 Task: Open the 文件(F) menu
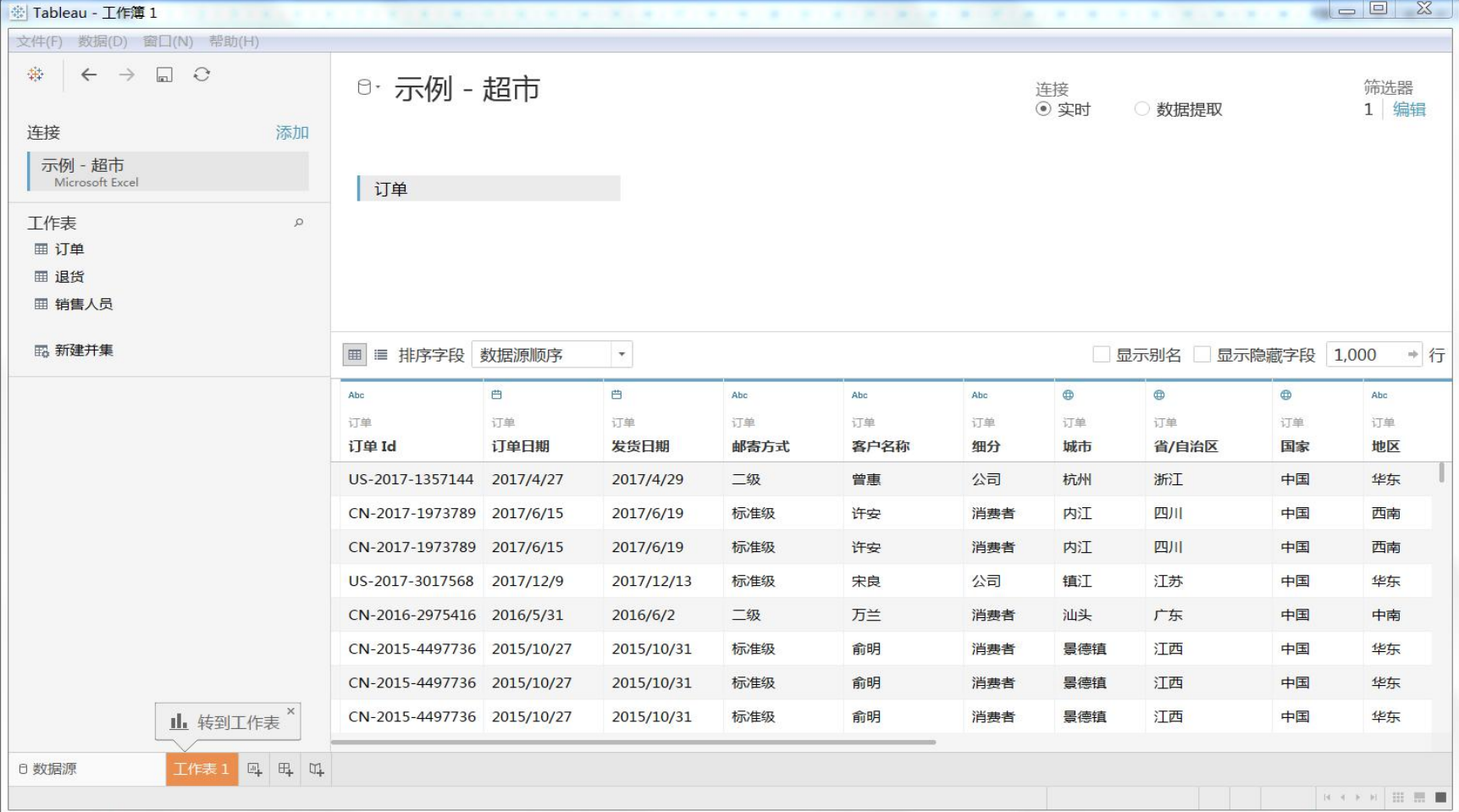(x=40, y=41)
